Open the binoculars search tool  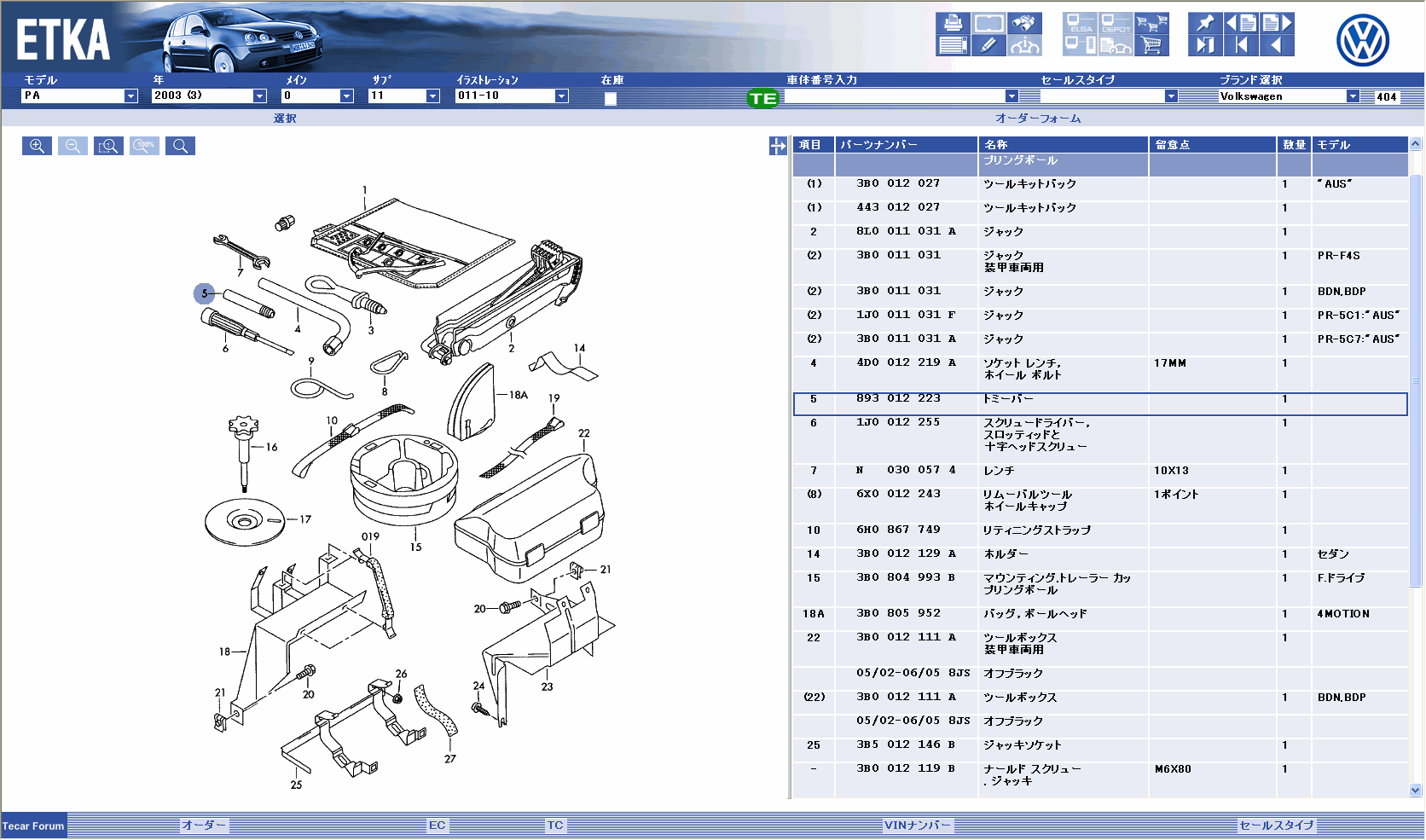1024,23
